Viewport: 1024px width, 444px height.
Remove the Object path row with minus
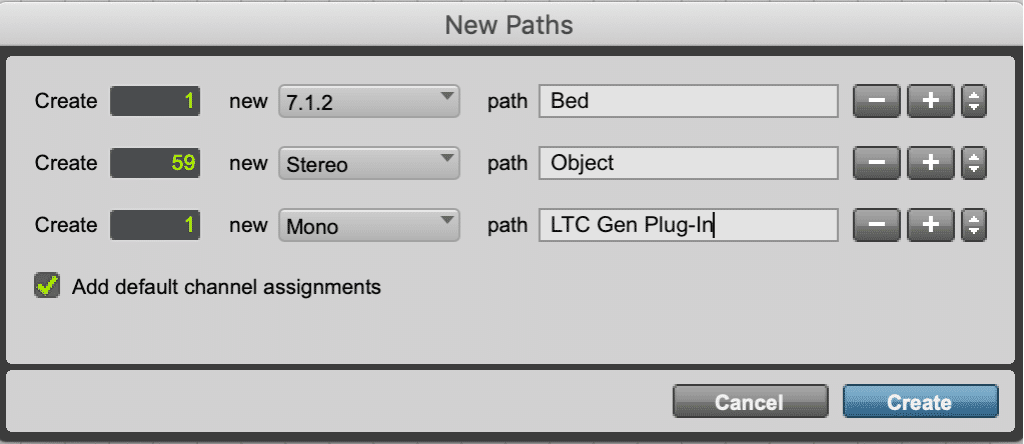tap(877, 163)
